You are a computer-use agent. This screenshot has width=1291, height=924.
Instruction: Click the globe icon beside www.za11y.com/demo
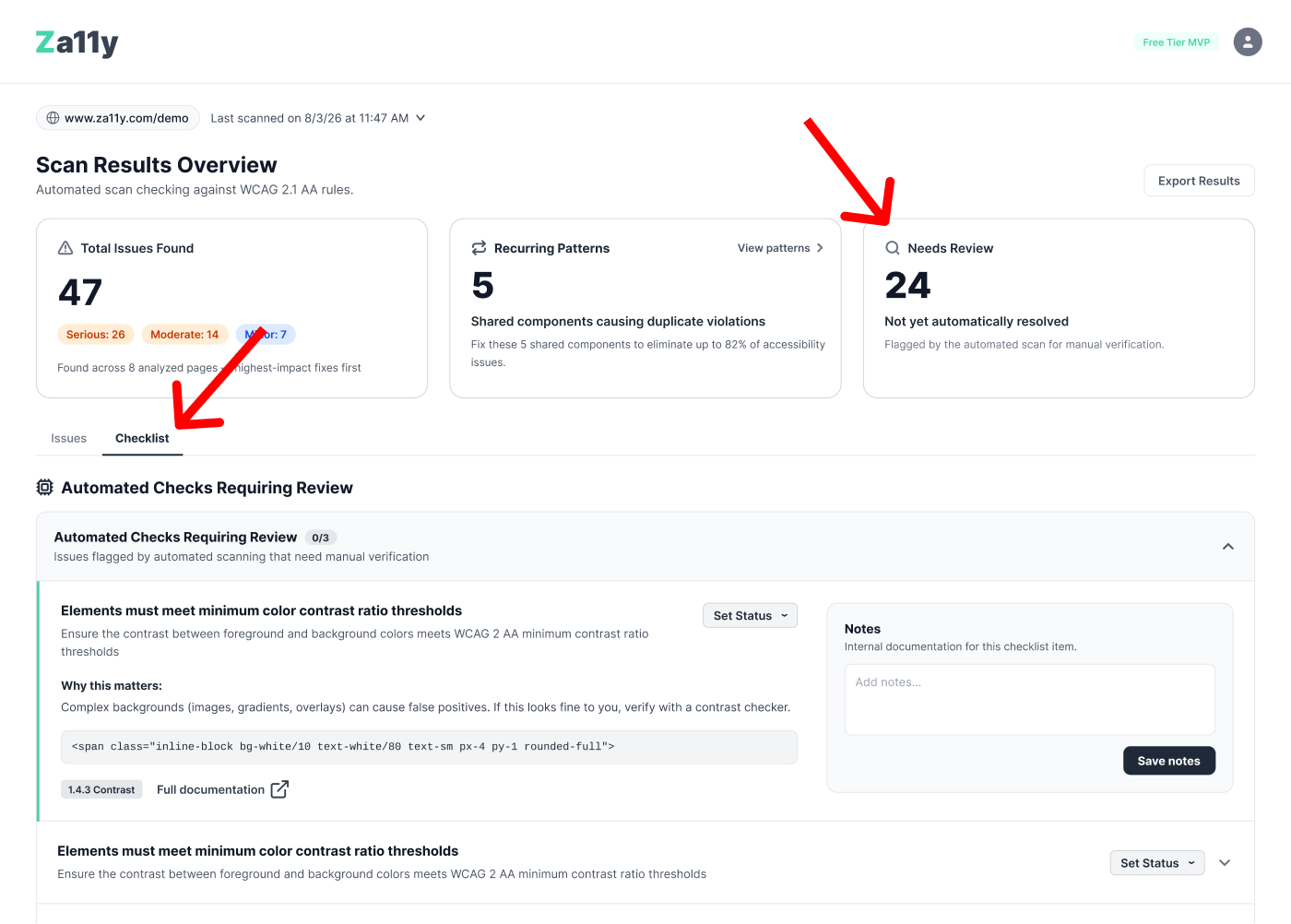[53, 118]
